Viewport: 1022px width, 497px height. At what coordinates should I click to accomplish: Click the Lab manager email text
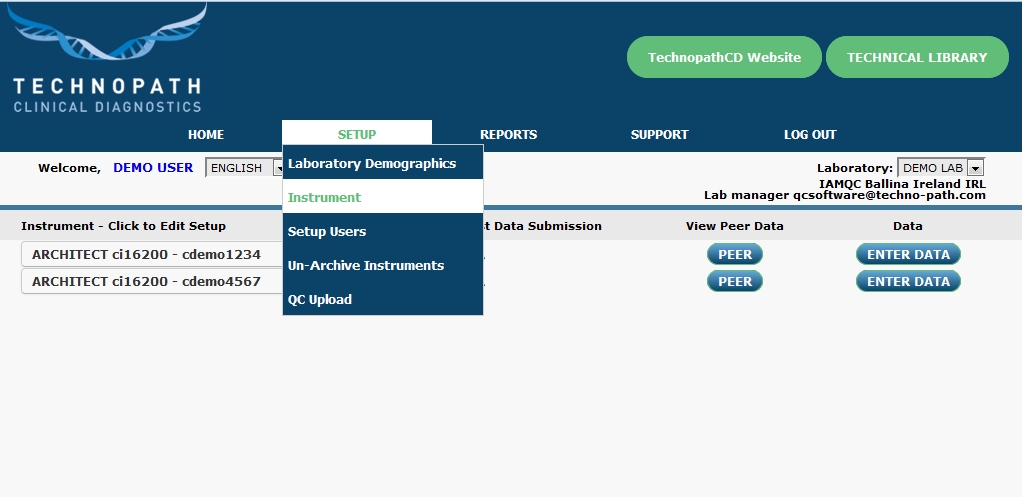845,195
